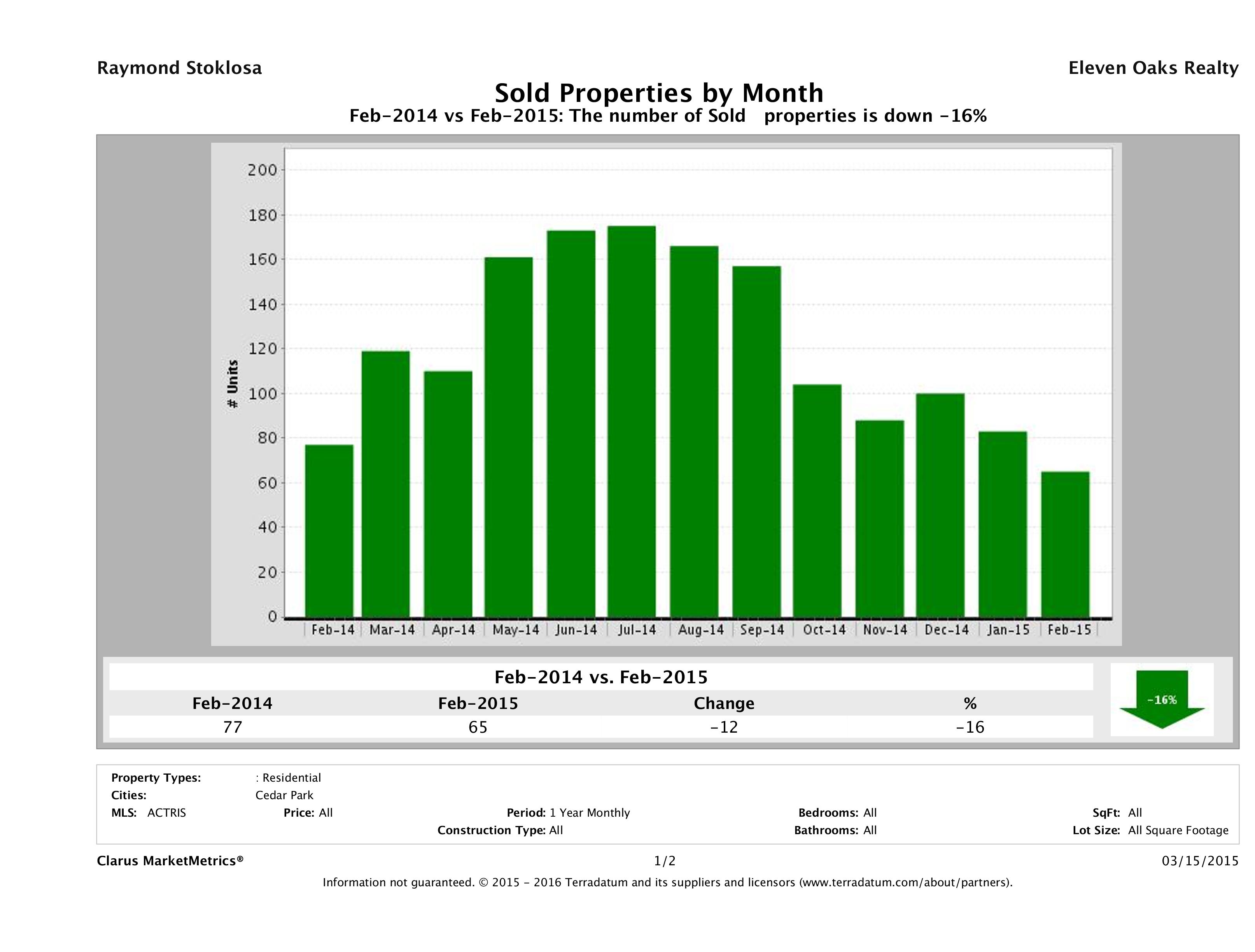Click the # Units axis label
The image size is (1255, 952).
232,383
